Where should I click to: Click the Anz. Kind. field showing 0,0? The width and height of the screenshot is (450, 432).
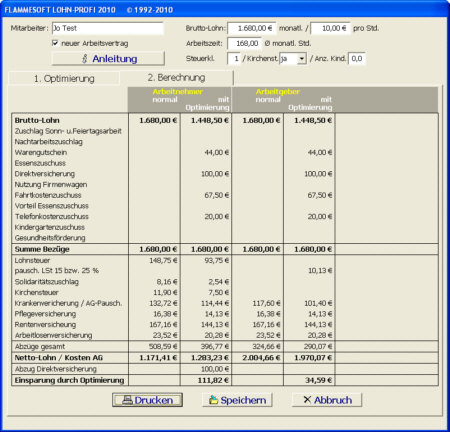coord(357,59)
